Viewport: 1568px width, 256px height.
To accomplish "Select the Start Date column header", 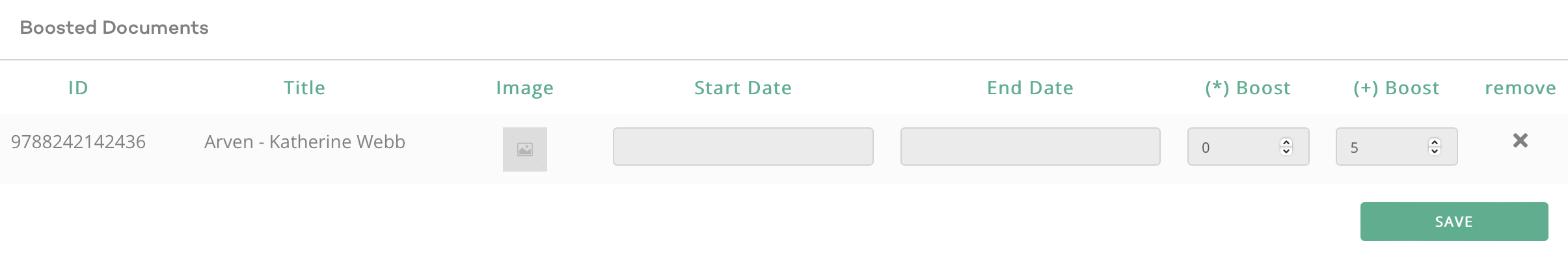I will 743,88.
